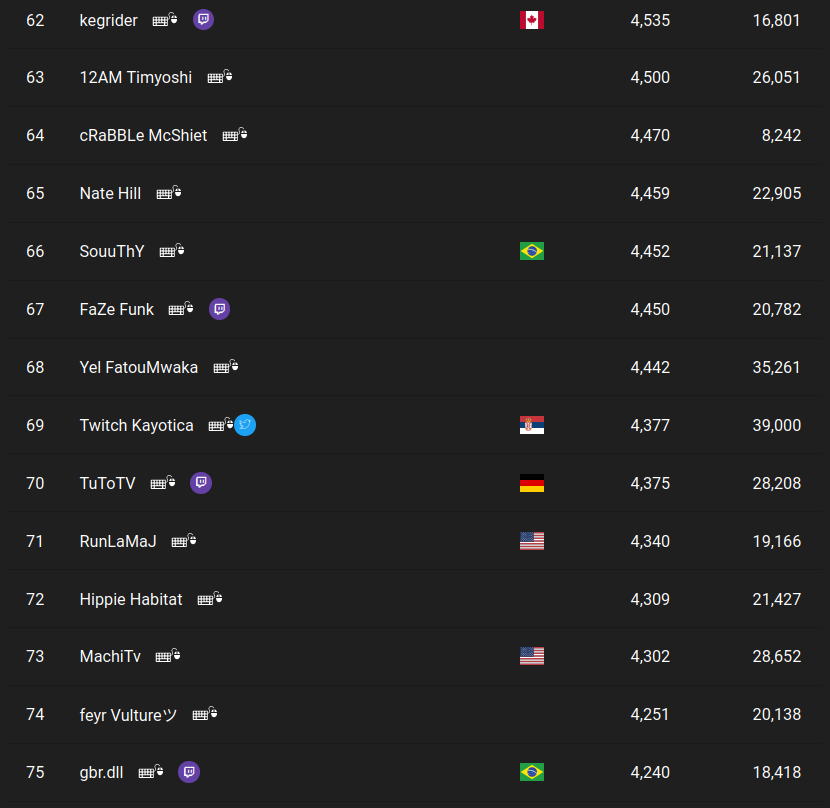Viewport: 830px width, 808px height.
Task: Click SouuThY's 4,452 score value
Action: click(x=650, y=251)
